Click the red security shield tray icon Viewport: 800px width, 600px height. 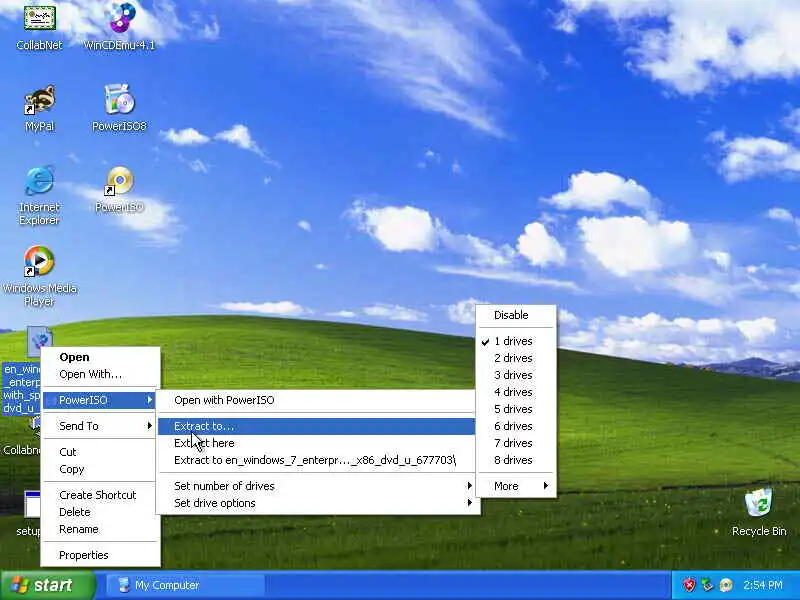689,585
